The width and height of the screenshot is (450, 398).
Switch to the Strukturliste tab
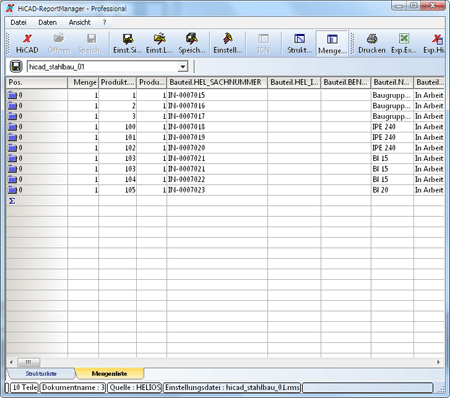click(x=41, y=374)
